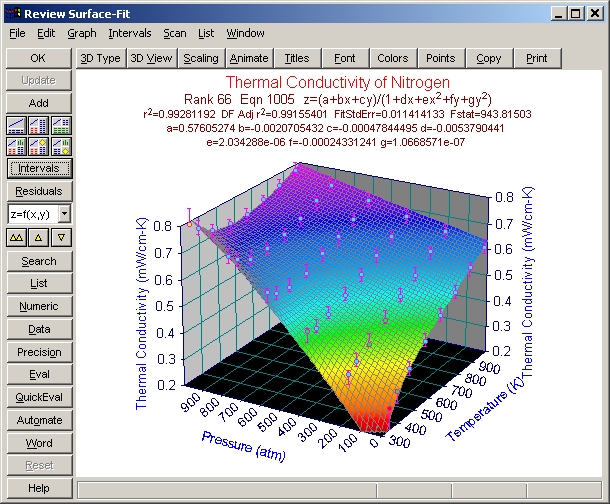
Task: Click the yellow down-triangle button
Action: coord(60,237)
